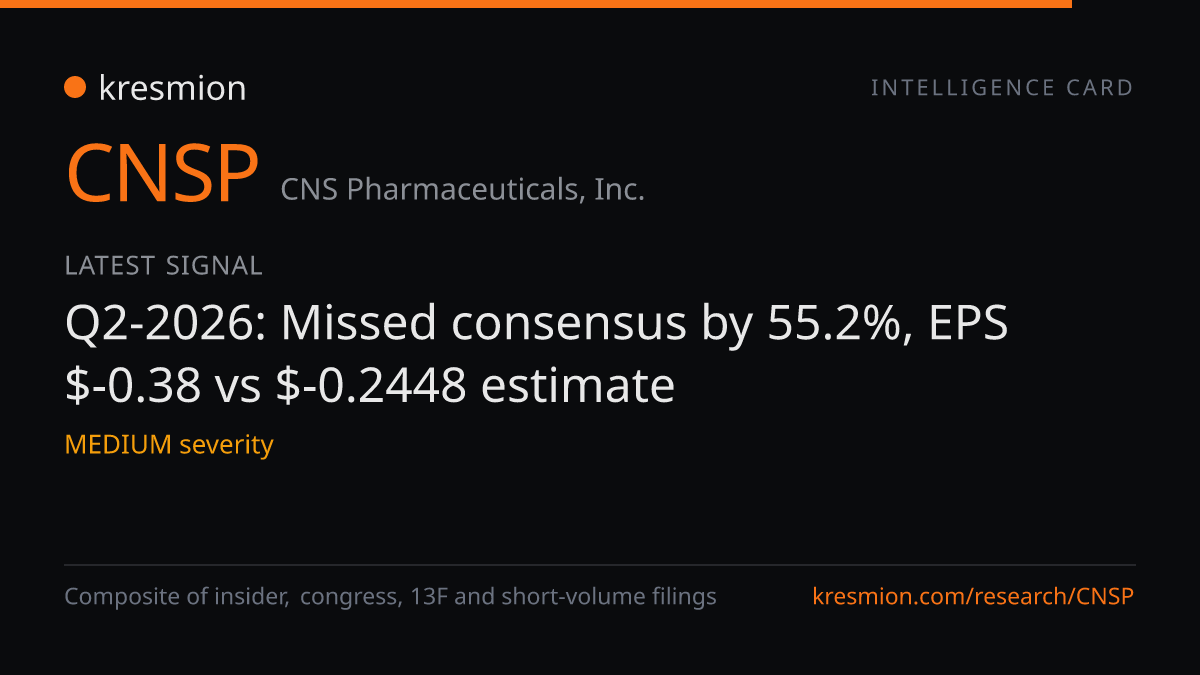Click the word 'congress' in footer
Screen dimensions: 1200x675
pos(347,598)
